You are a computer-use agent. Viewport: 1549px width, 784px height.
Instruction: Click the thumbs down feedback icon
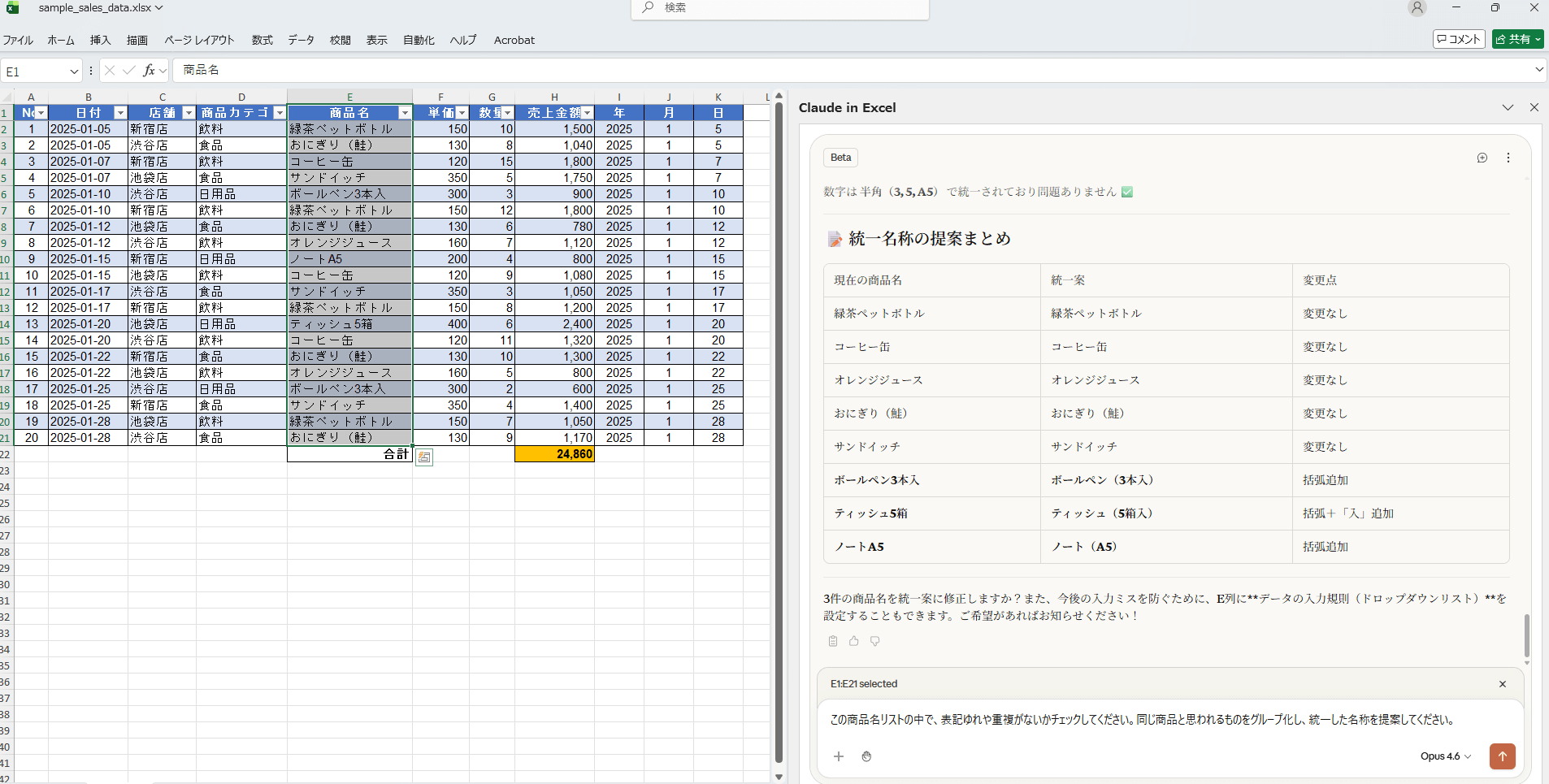874,641
